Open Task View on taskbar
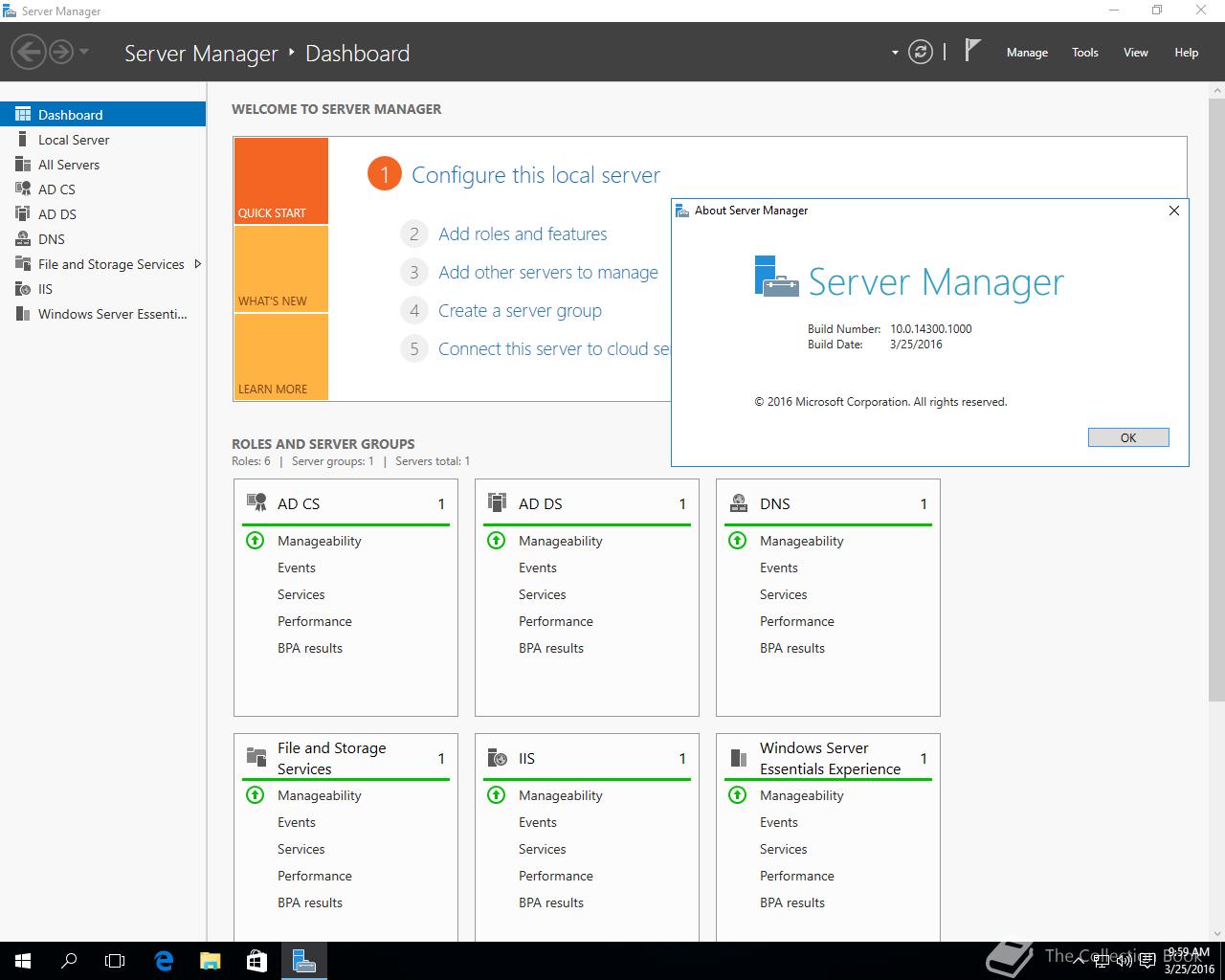1225x980 pixels. tap(115, 961)
